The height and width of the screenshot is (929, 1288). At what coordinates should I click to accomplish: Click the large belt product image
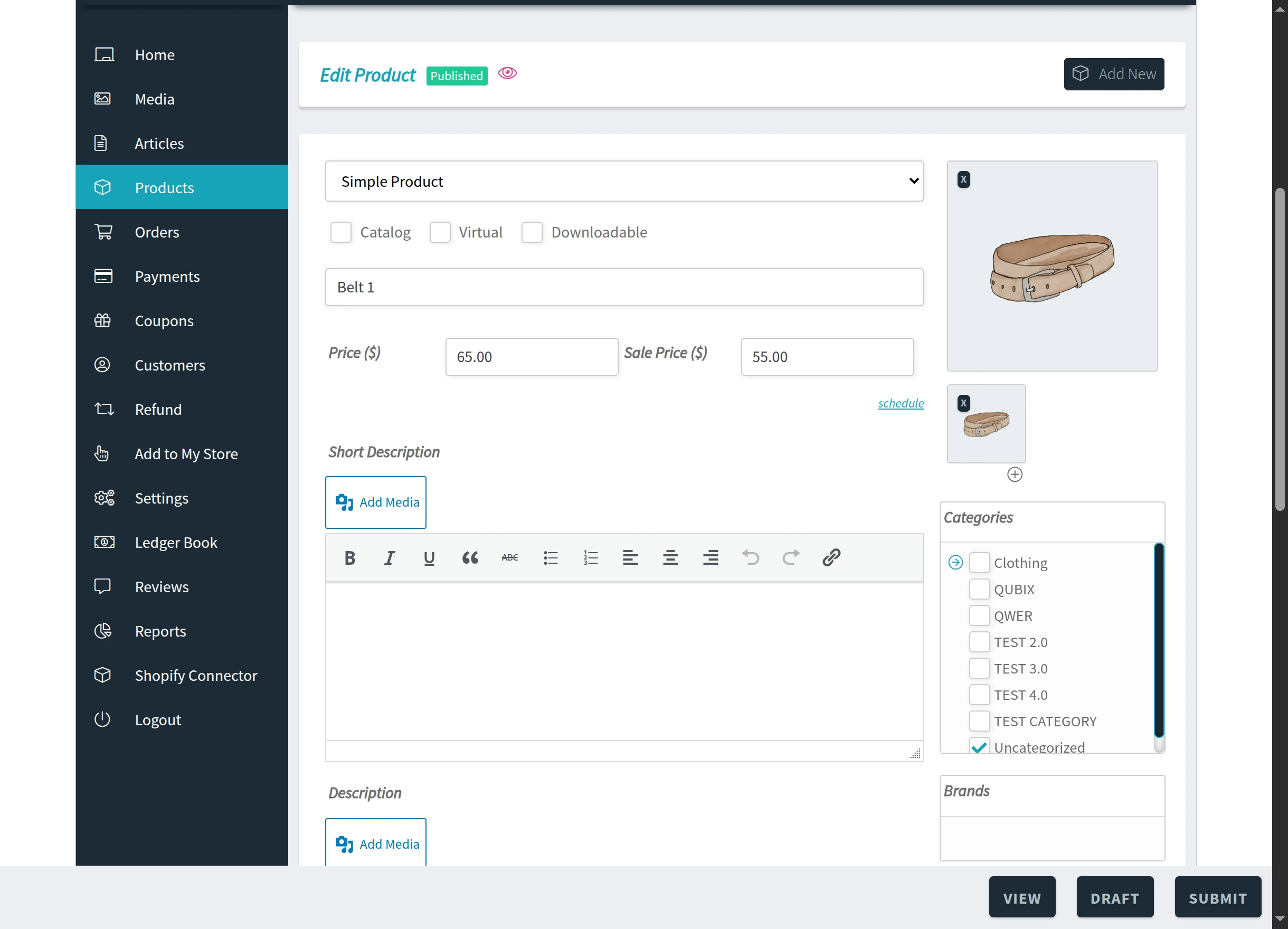click(x=1052, y=266)
